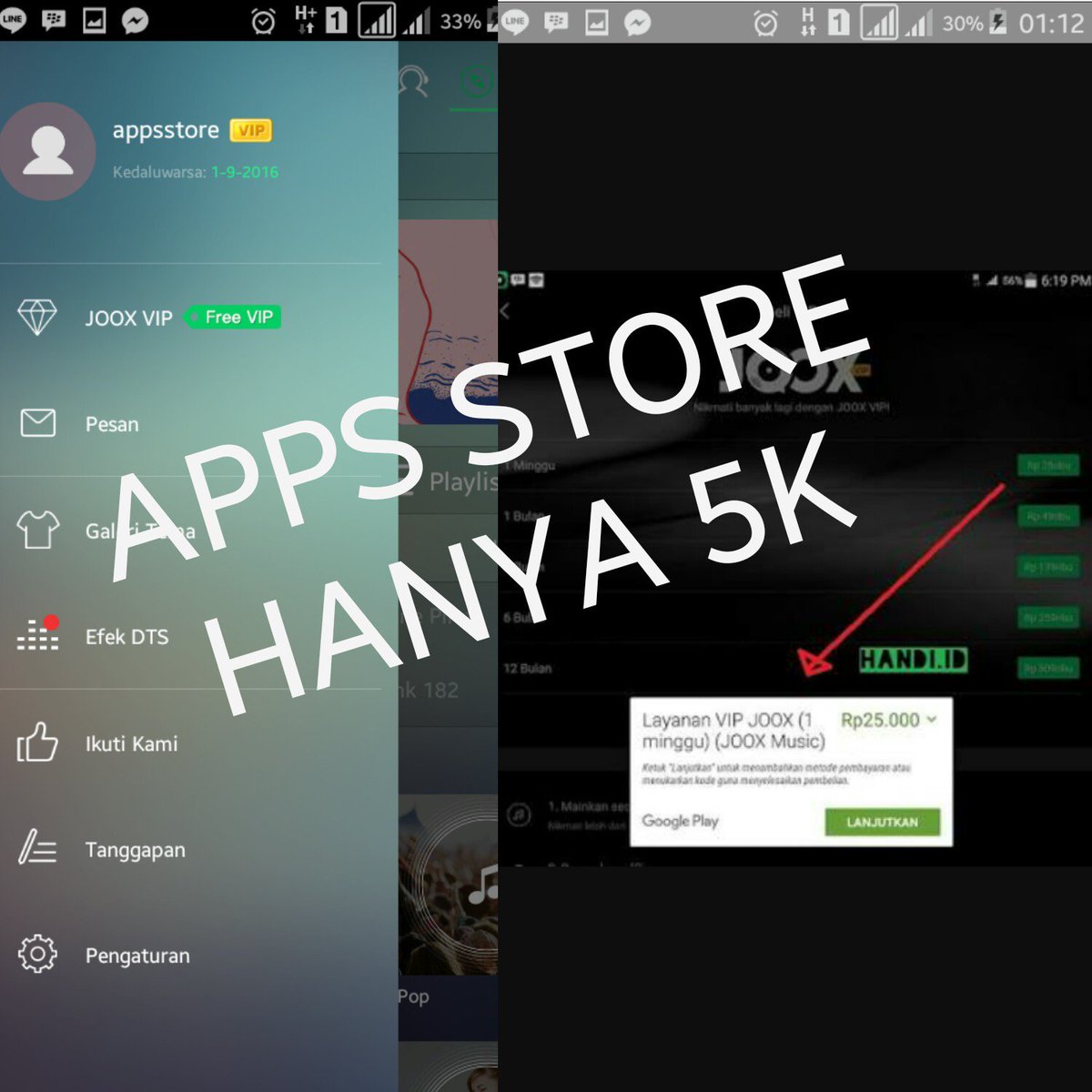The width and height of the screenshot is (1092, 1092).
Task: Tap 'Layanan VIP JOOX (1 minggu)' title
Action: [733, 730]
